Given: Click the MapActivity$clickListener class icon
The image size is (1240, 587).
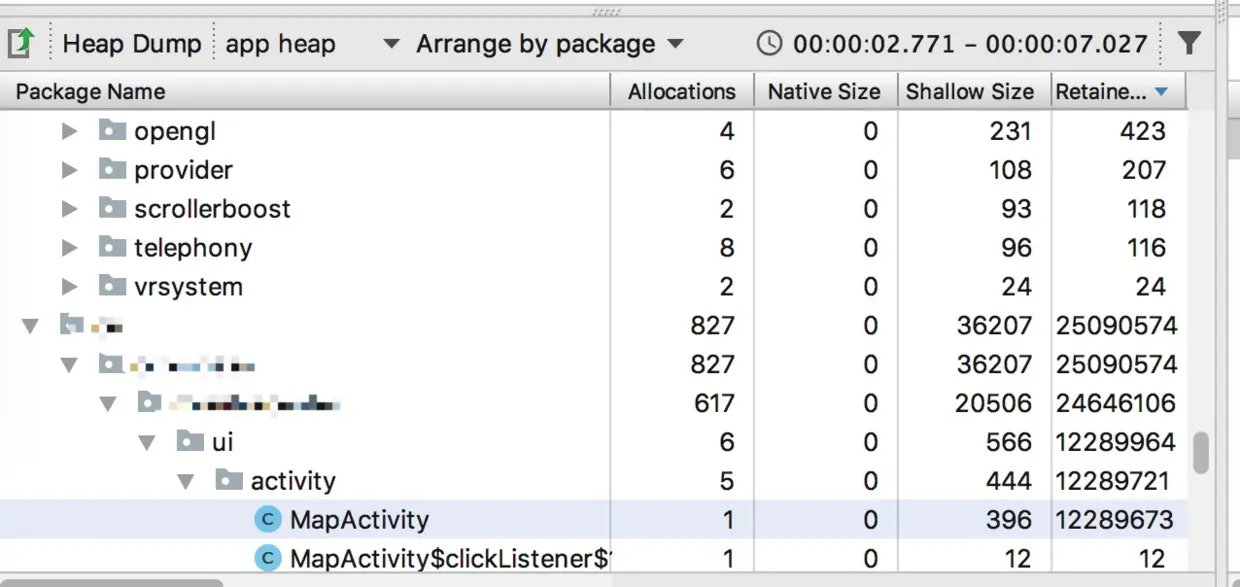Looking at the screenshot, I should pyautogui.click(x=267, y=558).
